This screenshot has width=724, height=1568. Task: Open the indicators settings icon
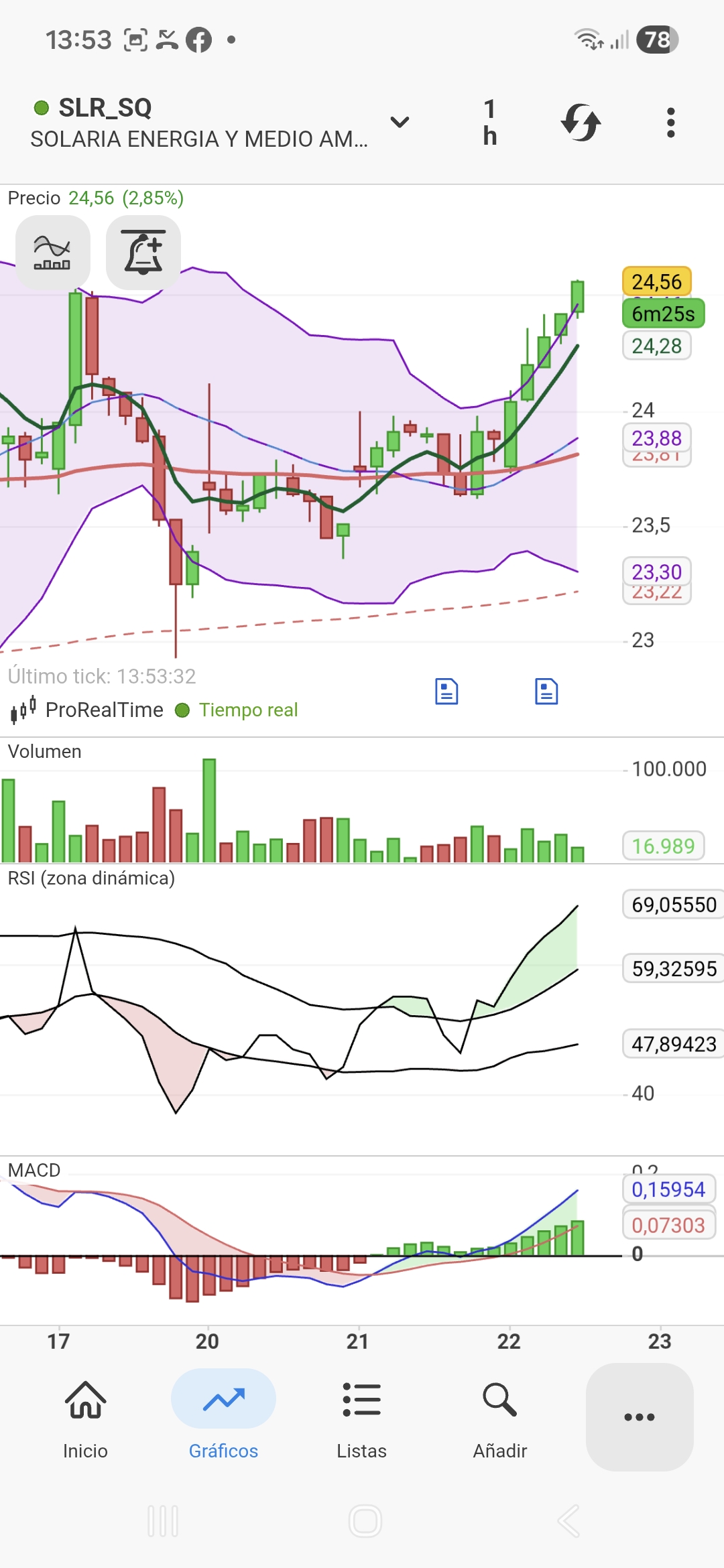pos(52,253)
